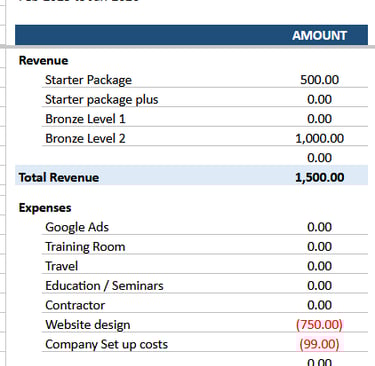Select Education / Seminars amount cell
Viewport: 375px width, 366px height.
pyautogui.click(x=319, y=286)
